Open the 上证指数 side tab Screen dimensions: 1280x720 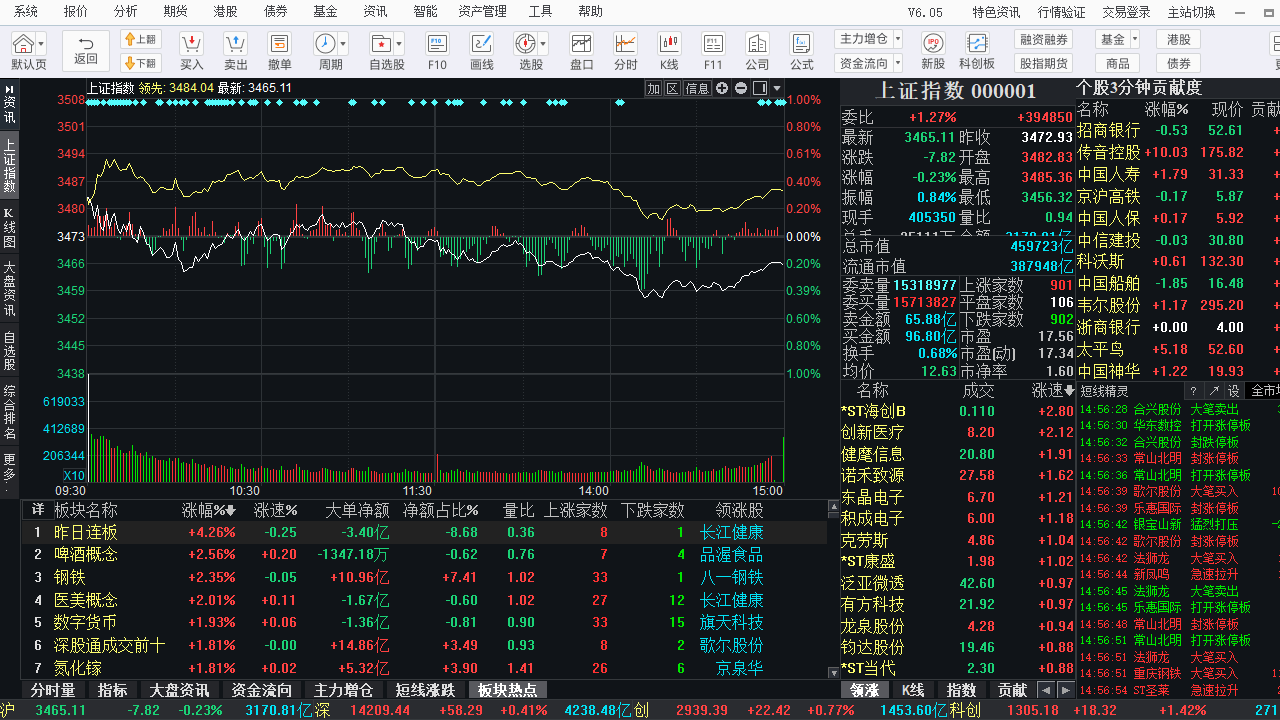coord(9,166)
